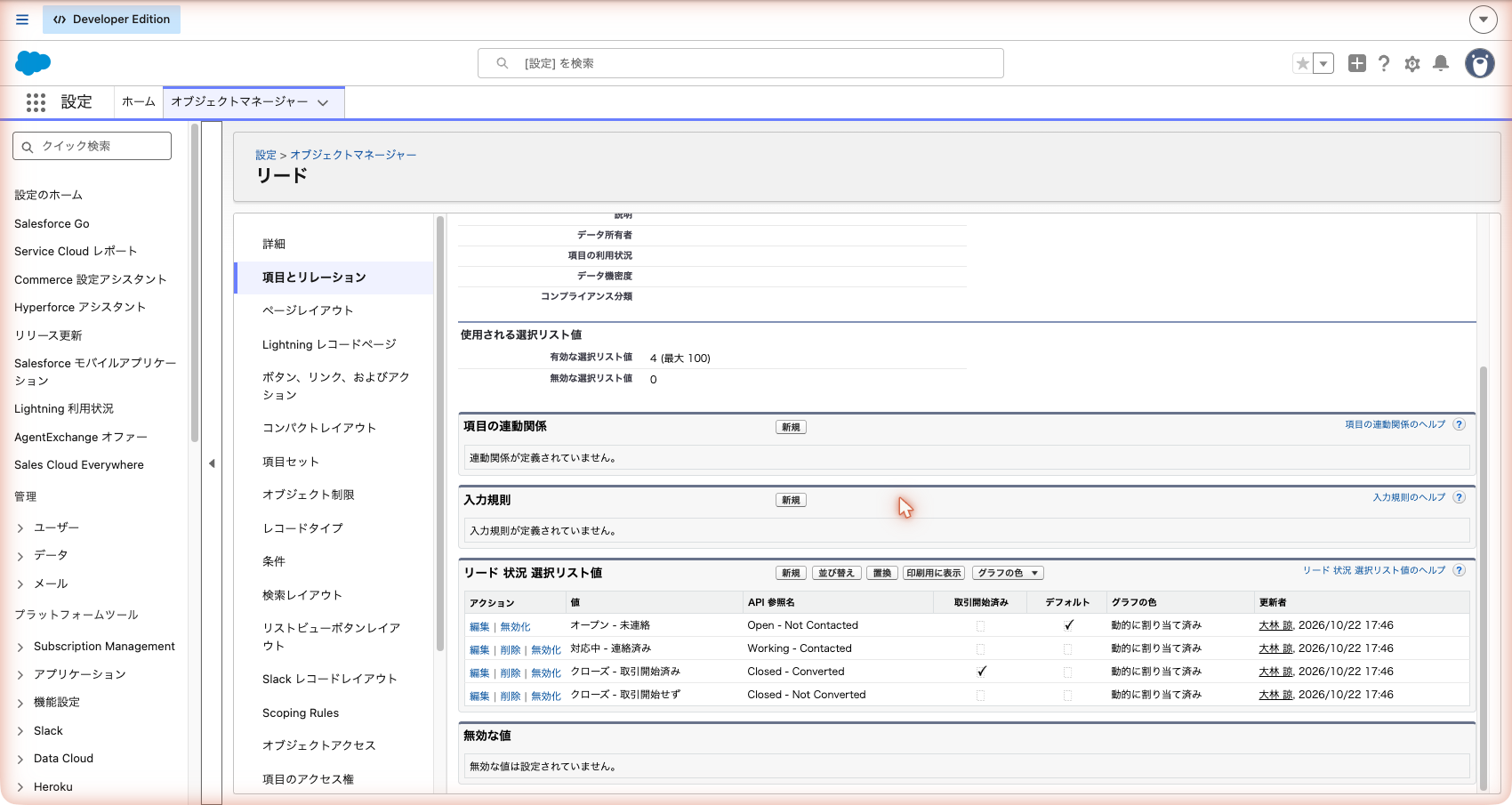Expand the Subscription Management tree item
Viewport: 1512px width, 805px height.
[20, 648]
